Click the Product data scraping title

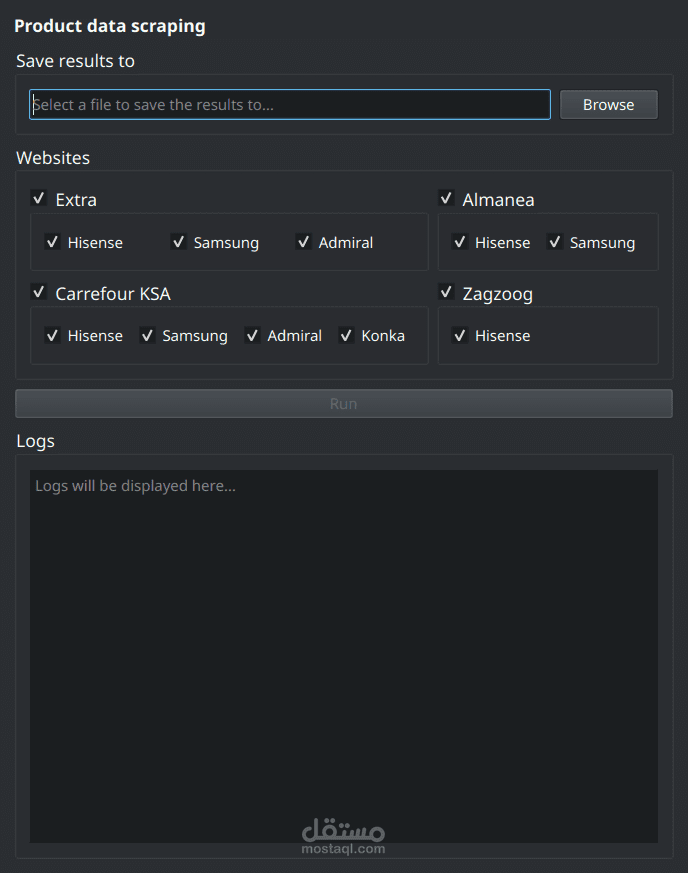pos(110,26)
